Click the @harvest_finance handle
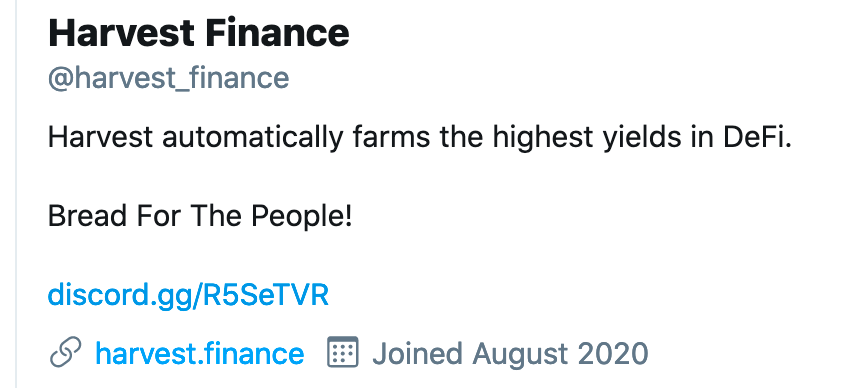Screen dimensions: 846x388 (168, 78)
